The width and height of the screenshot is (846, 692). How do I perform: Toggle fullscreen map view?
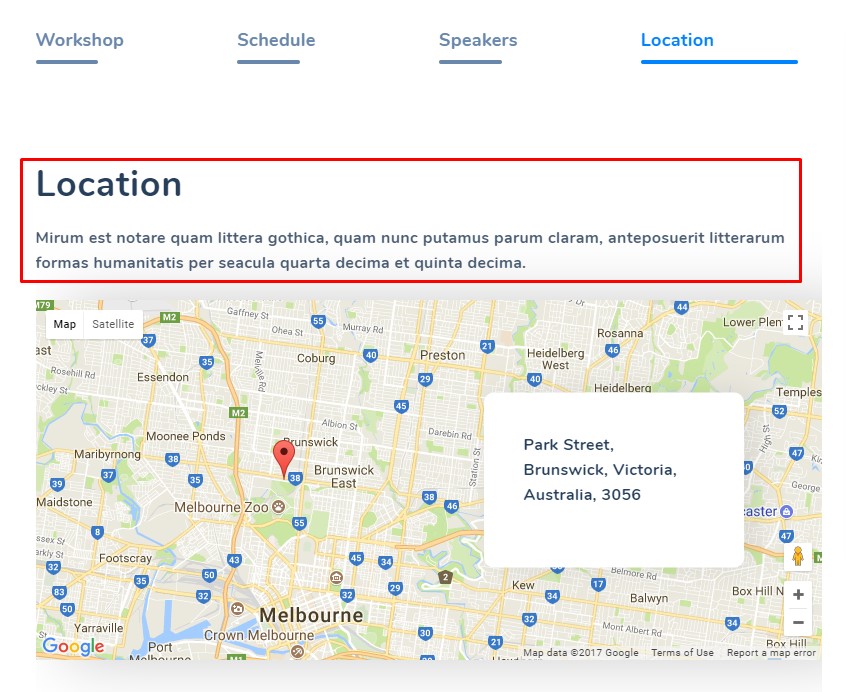(x=795, y=322)
